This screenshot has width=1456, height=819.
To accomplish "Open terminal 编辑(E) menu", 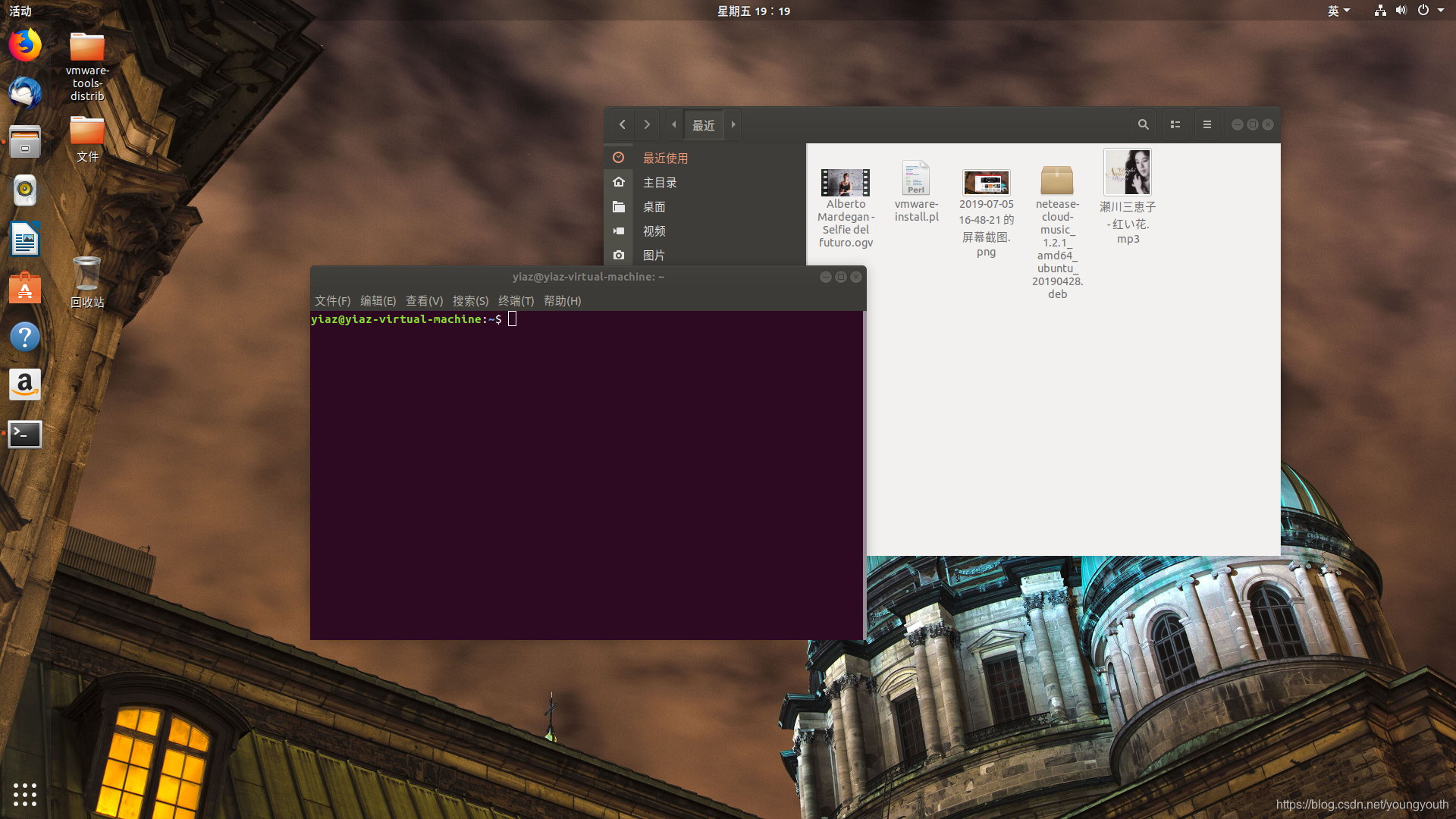I will click(378, 300).
